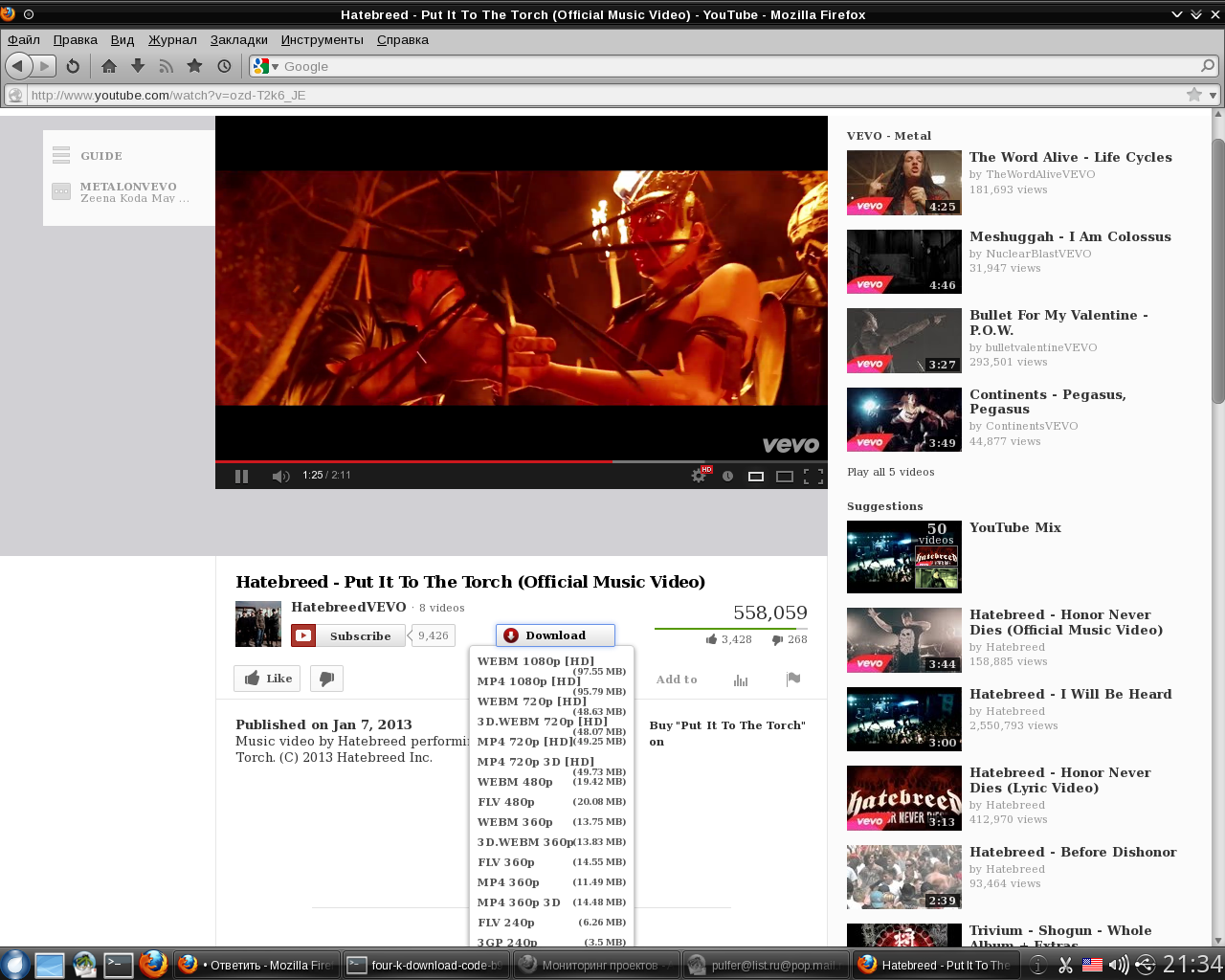Click the RSS feed icon in the toolbar

(167, 66)
